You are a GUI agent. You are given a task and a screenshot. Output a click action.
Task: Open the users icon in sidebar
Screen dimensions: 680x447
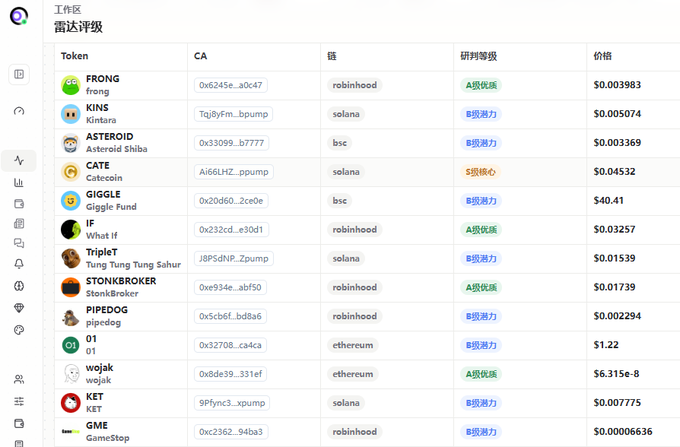click(x=19, y=380)
